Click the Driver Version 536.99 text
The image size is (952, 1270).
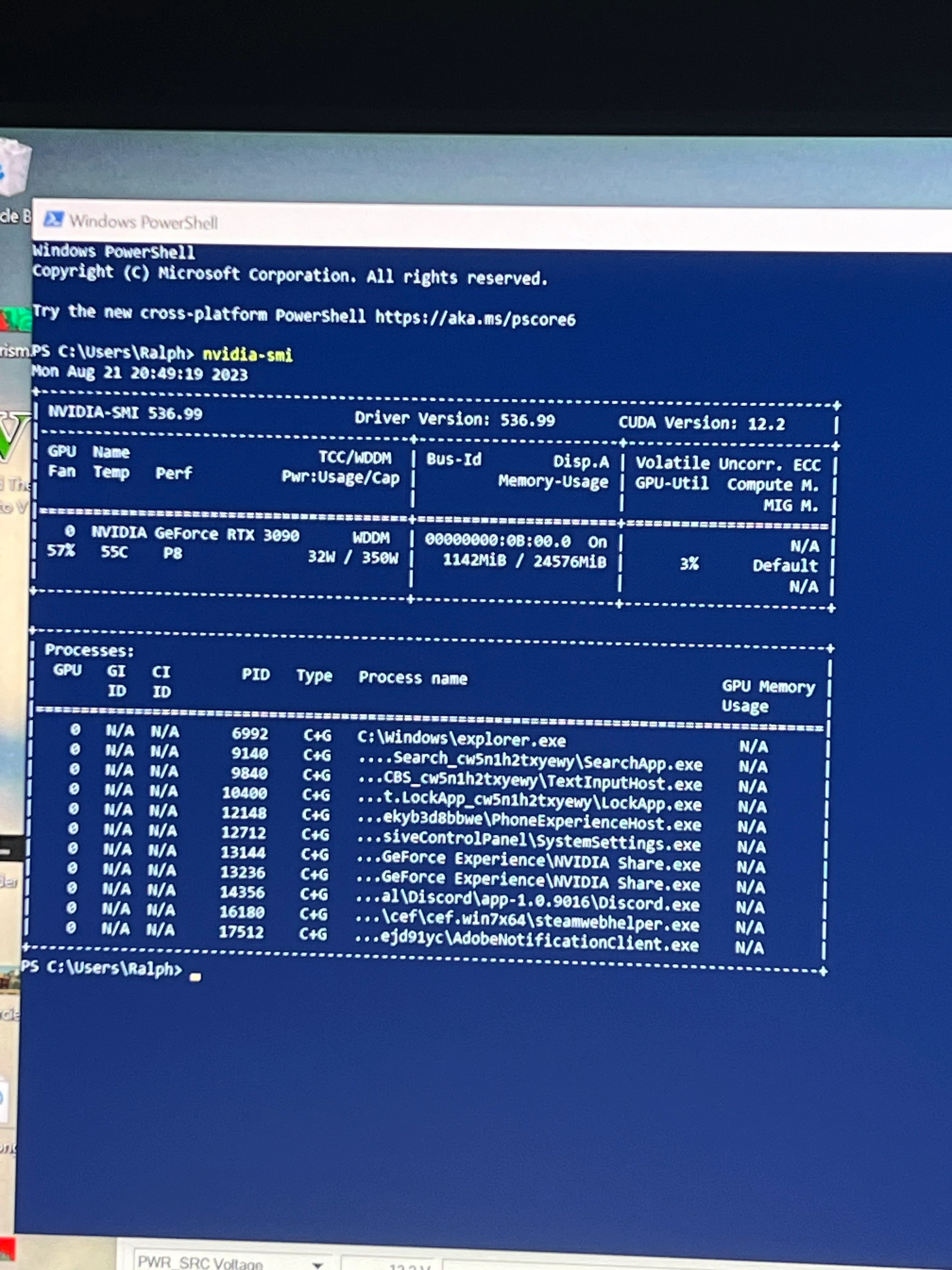pyautogui.click(x=455, y=419)
